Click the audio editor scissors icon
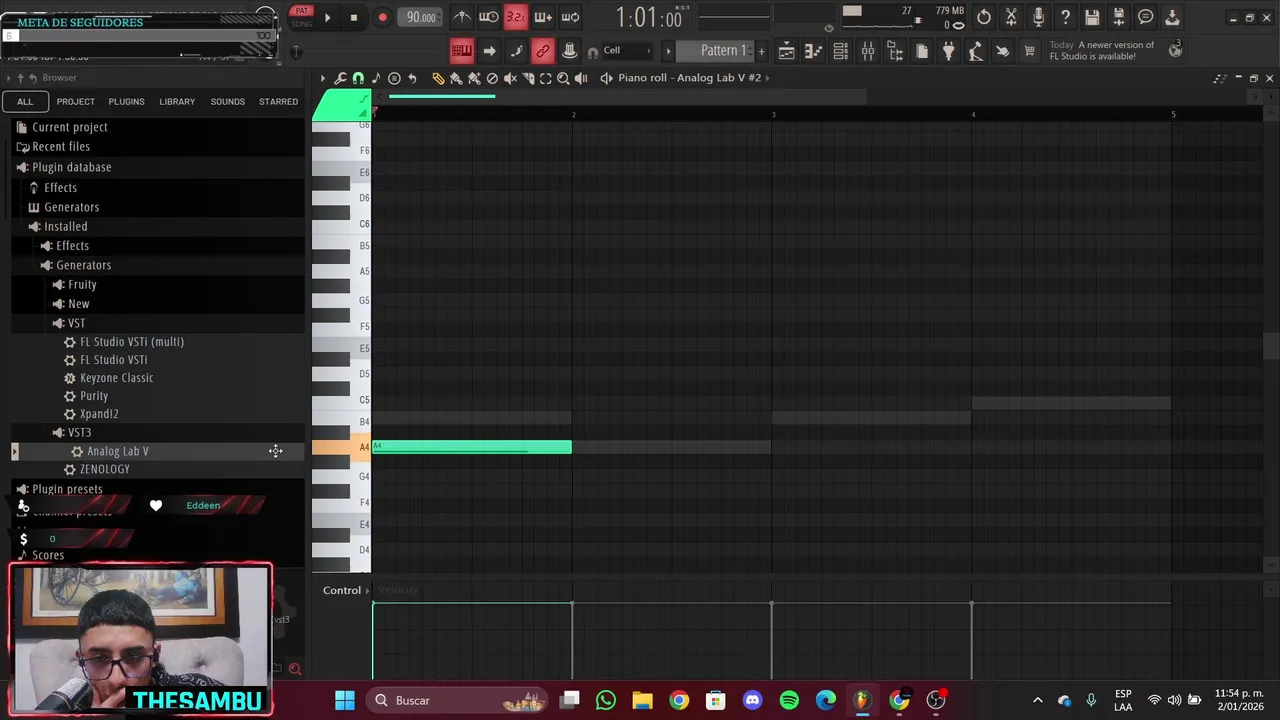 point(1011,17)
